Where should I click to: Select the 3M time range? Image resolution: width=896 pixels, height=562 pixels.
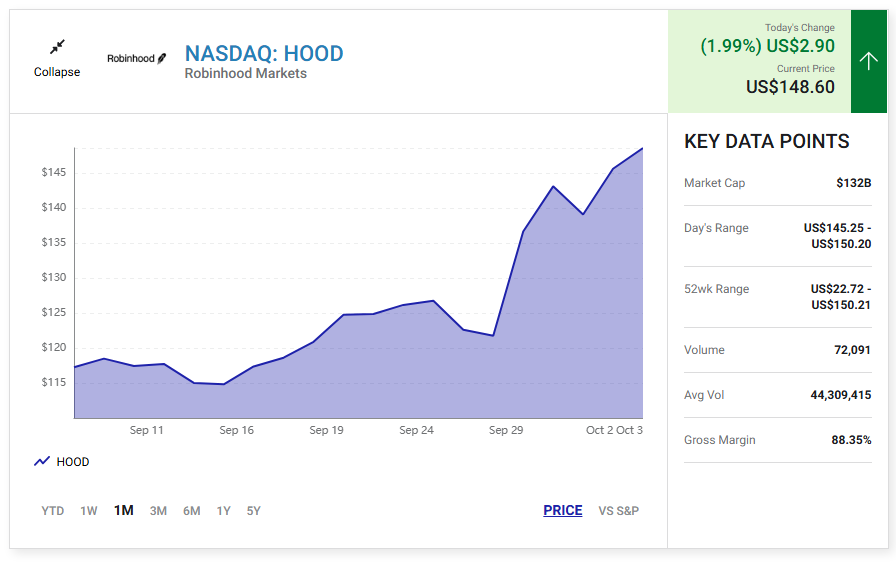pos(158,511)
